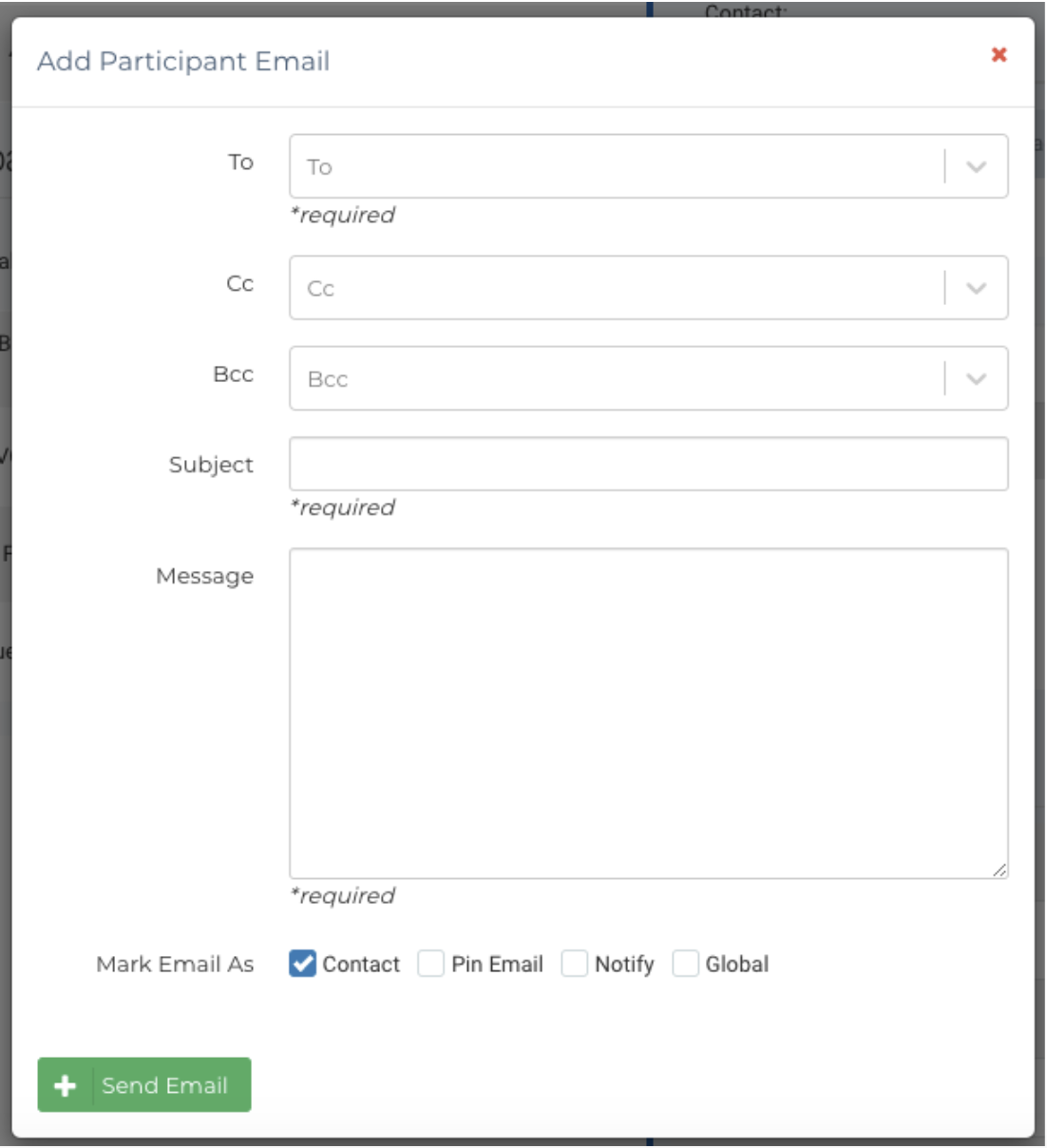Click the Mark Email As label
1047x1148 pixels.
pos(175,965)
